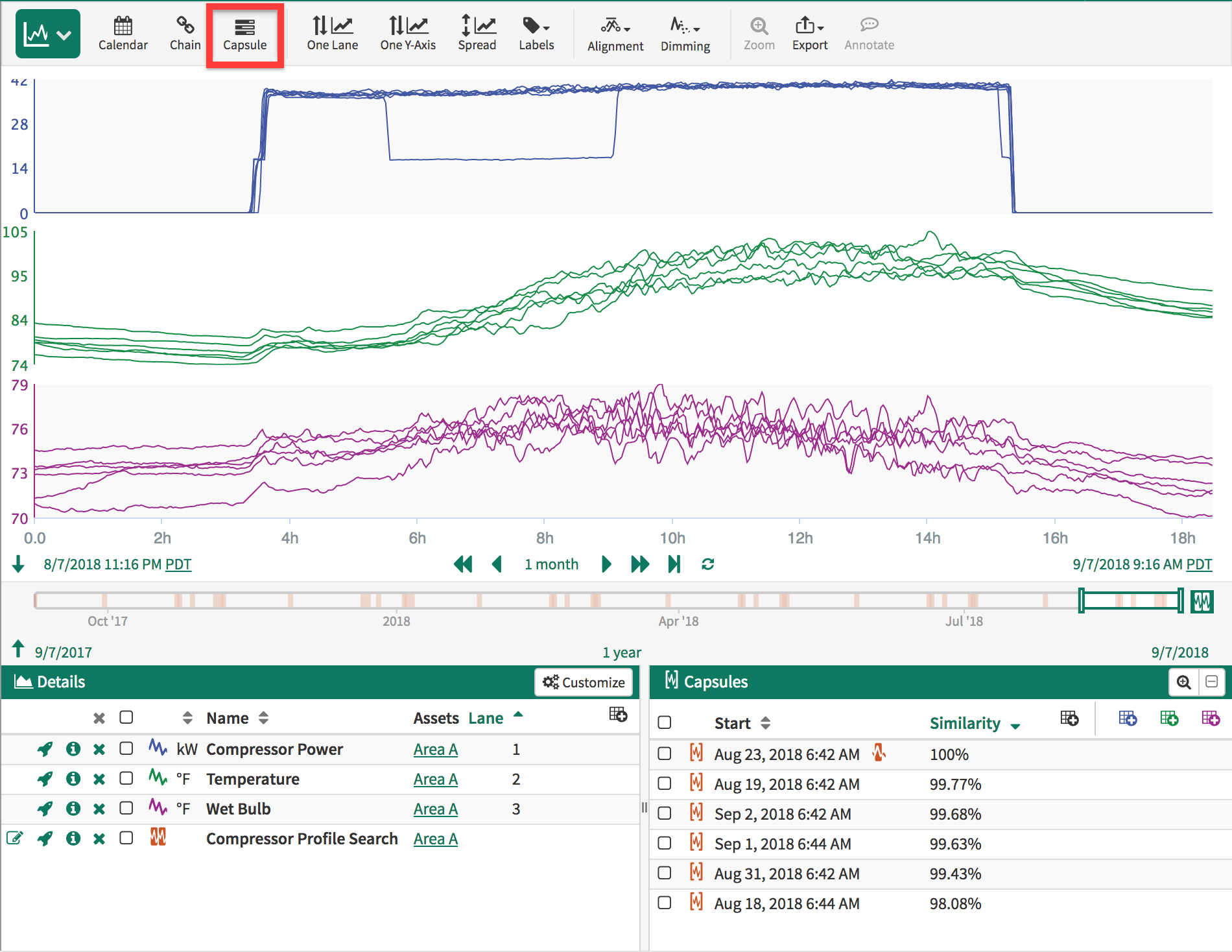Click the Customize button in Details
This screenshot has width=1232, height=952.
click(x=584, y=682)
